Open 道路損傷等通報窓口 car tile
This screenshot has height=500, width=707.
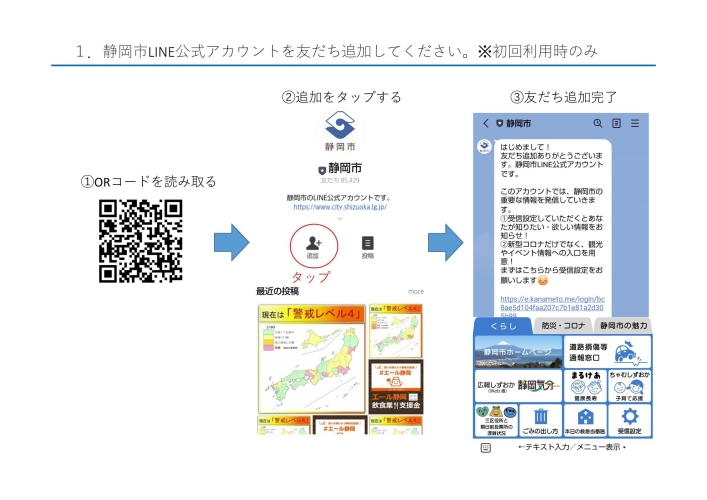pyautogui.click(x=607, y=352)
